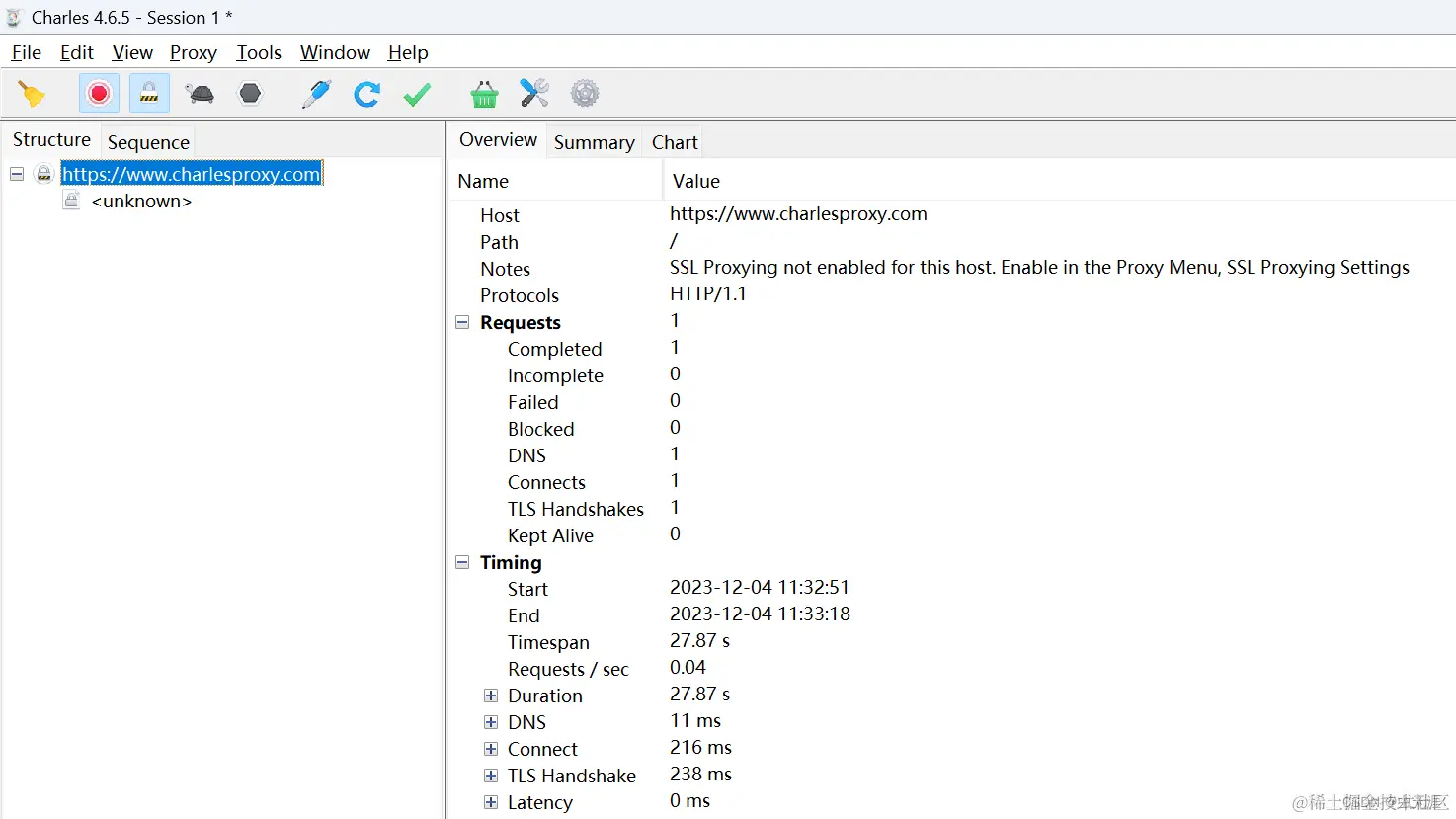Collapse the charlesproxy.com host tree node
The height and width of the screenshot is (819, 1456).
(x=17, y=174)
